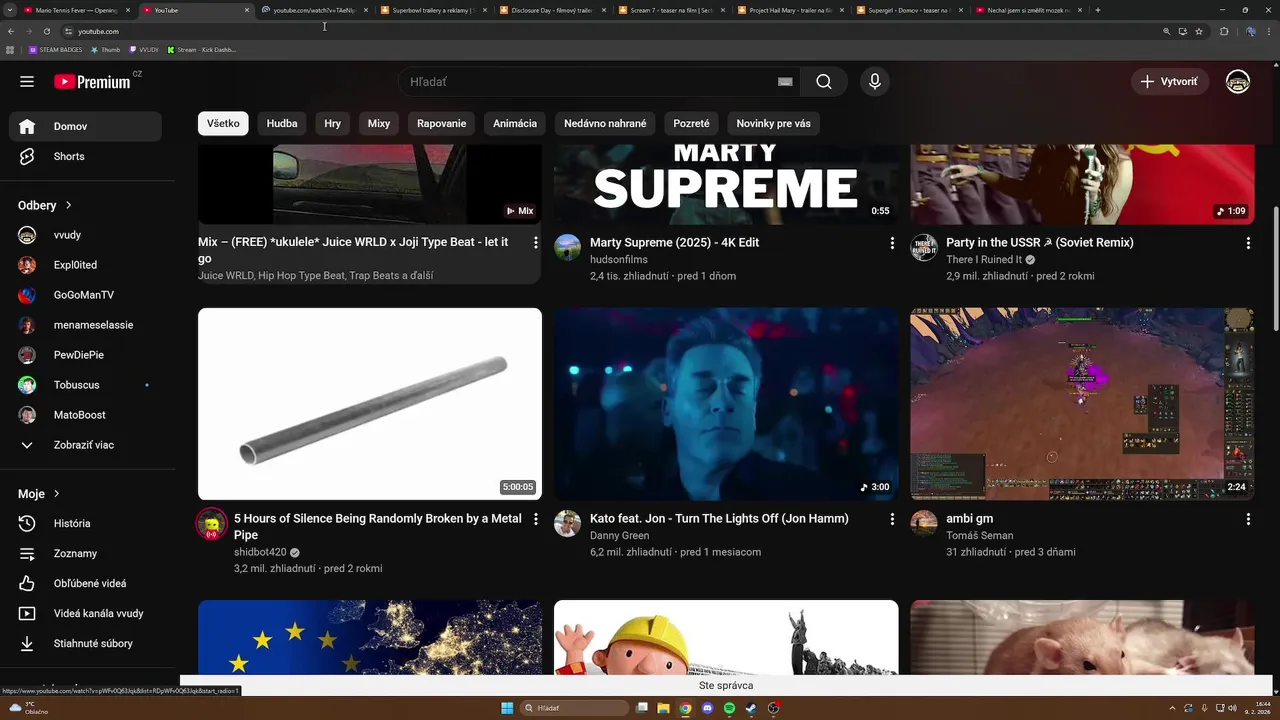Screen dimensions: 1280x720
Task: Open Danny Green channel avatar
Action: point(568,523)
